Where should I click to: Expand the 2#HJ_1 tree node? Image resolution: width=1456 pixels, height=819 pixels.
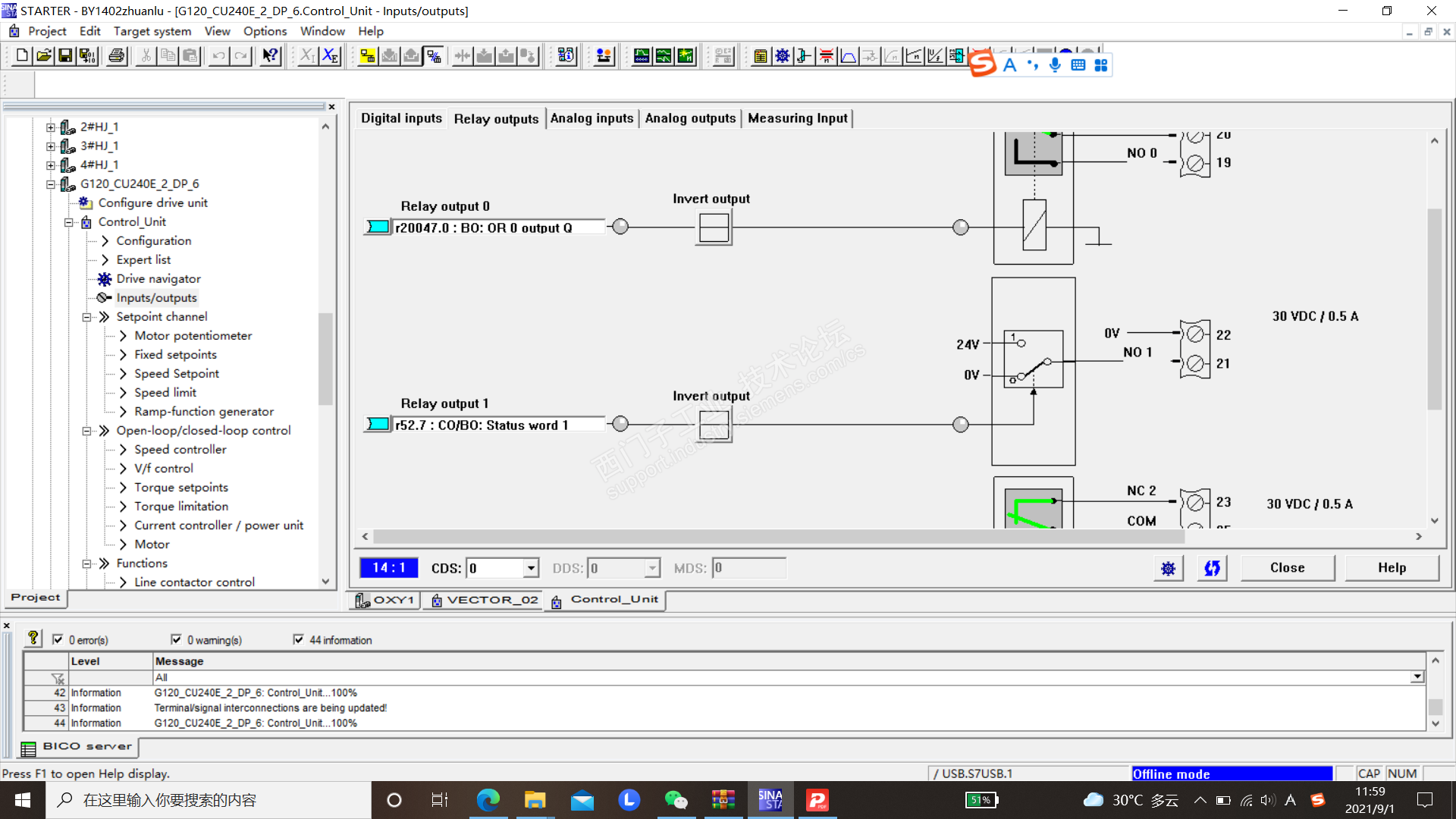50,127
